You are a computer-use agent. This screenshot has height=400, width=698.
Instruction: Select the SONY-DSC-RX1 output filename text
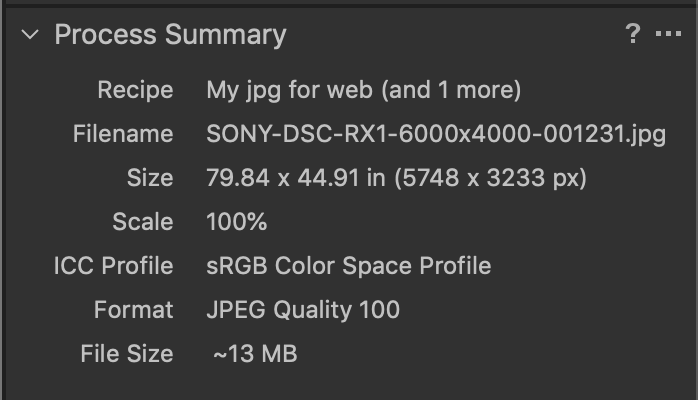click(436, 134)
